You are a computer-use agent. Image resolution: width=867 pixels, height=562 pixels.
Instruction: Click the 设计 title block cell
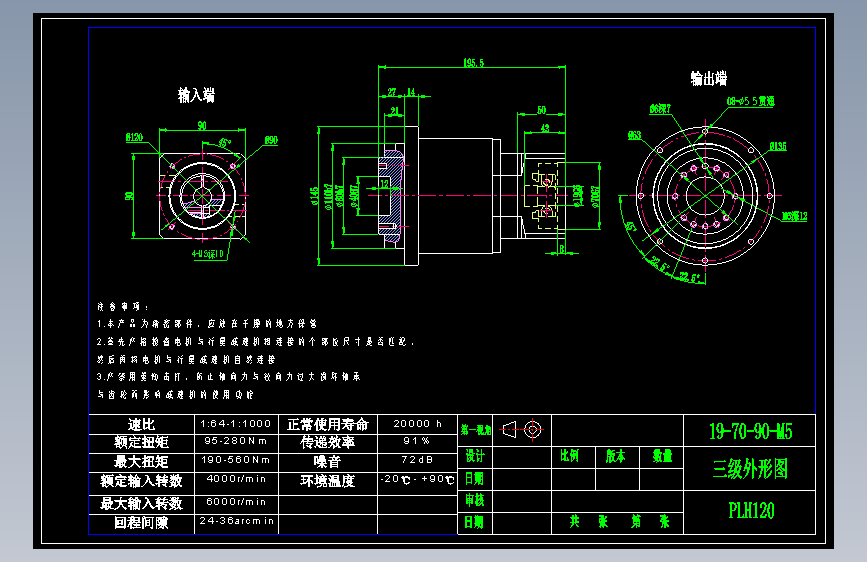[475, 456]
